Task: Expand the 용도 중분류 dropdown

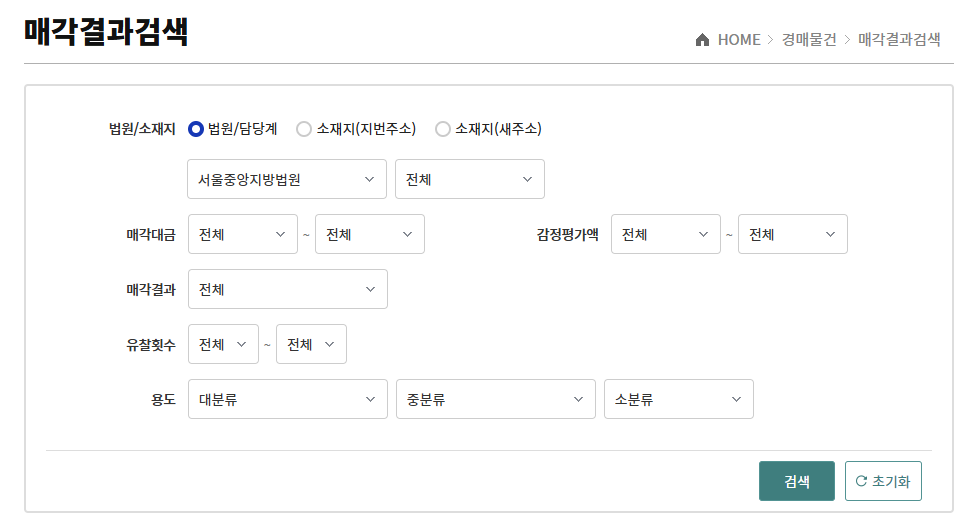Action: point(495,399)
